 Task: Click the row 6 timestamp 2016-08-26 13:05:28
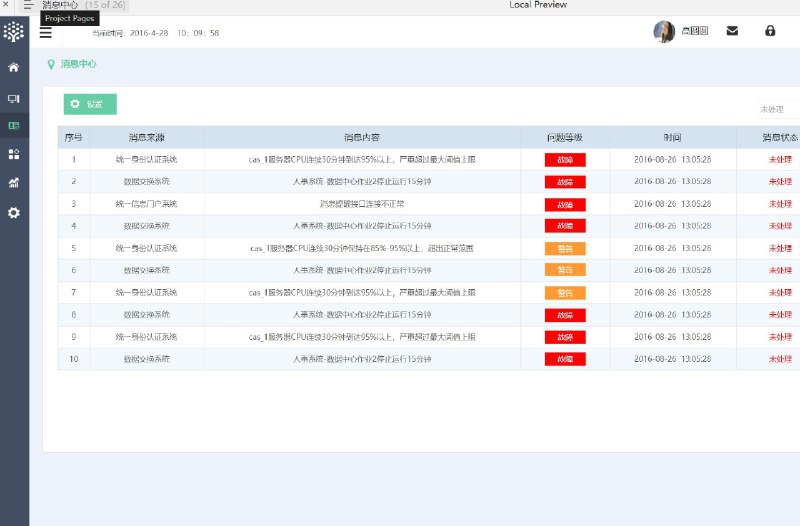pyautogui.click(x=672, y=270)
